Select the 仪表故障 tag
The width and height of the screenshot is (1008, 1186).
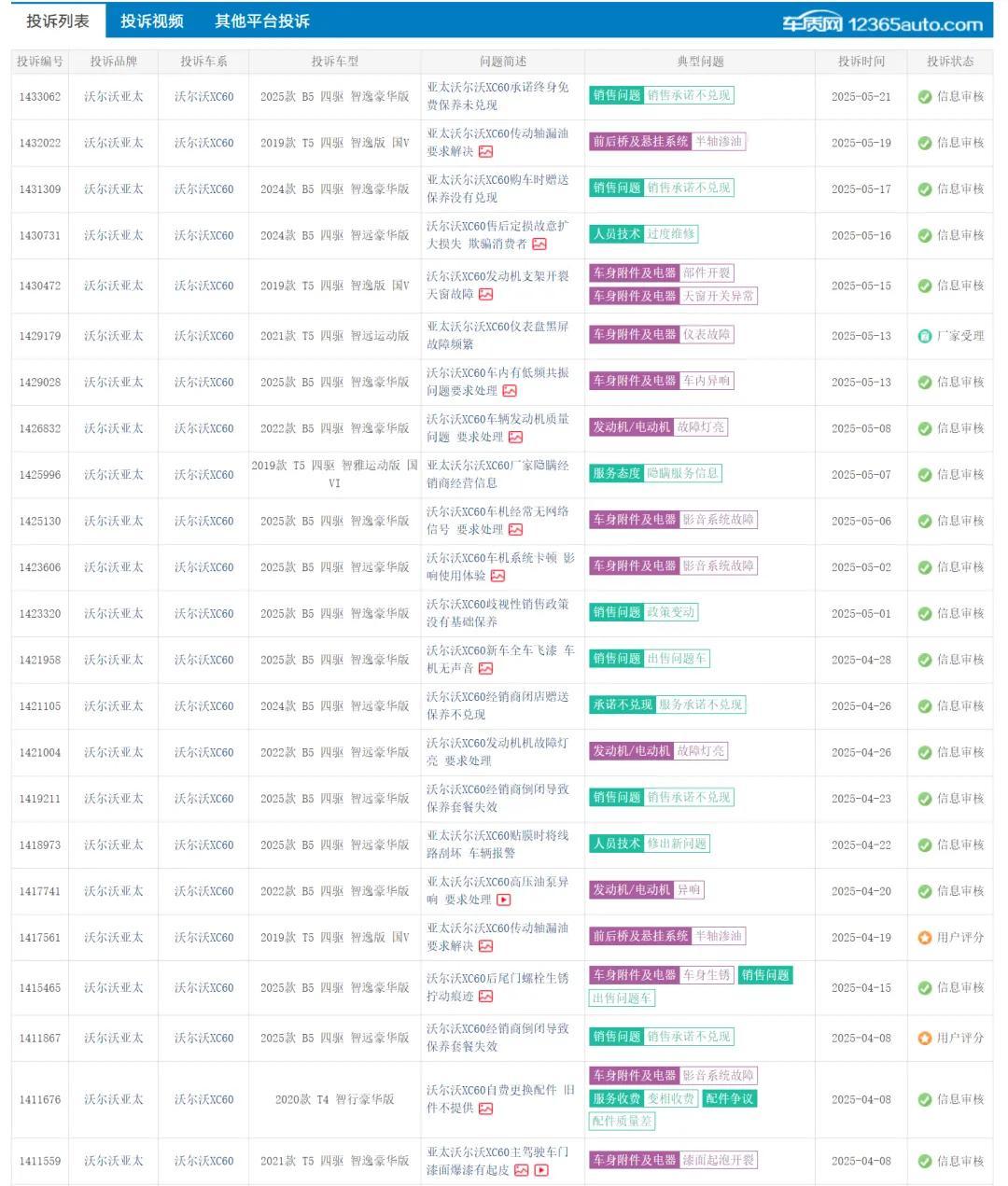point(707,334)
